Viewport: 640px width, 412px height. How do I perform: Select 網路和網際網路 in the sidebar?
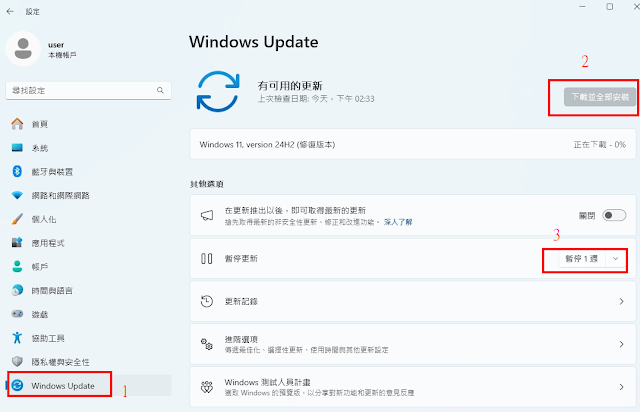point(89,195)
